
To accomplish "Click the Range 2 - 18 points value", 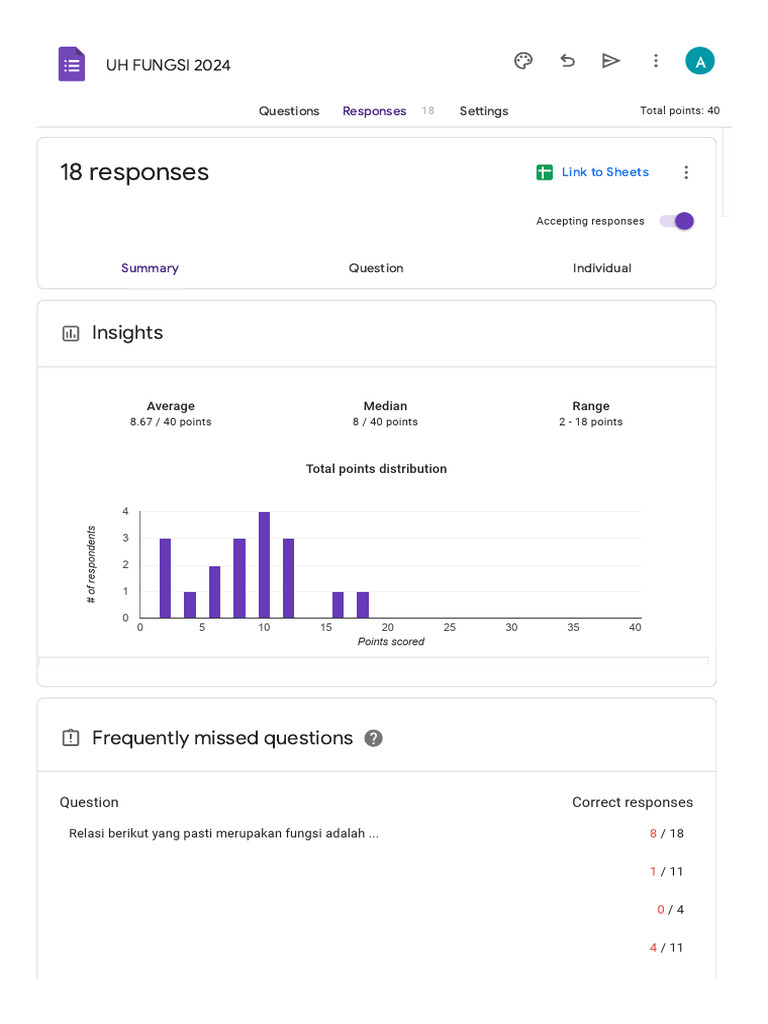I will click(x=591, y=422).
